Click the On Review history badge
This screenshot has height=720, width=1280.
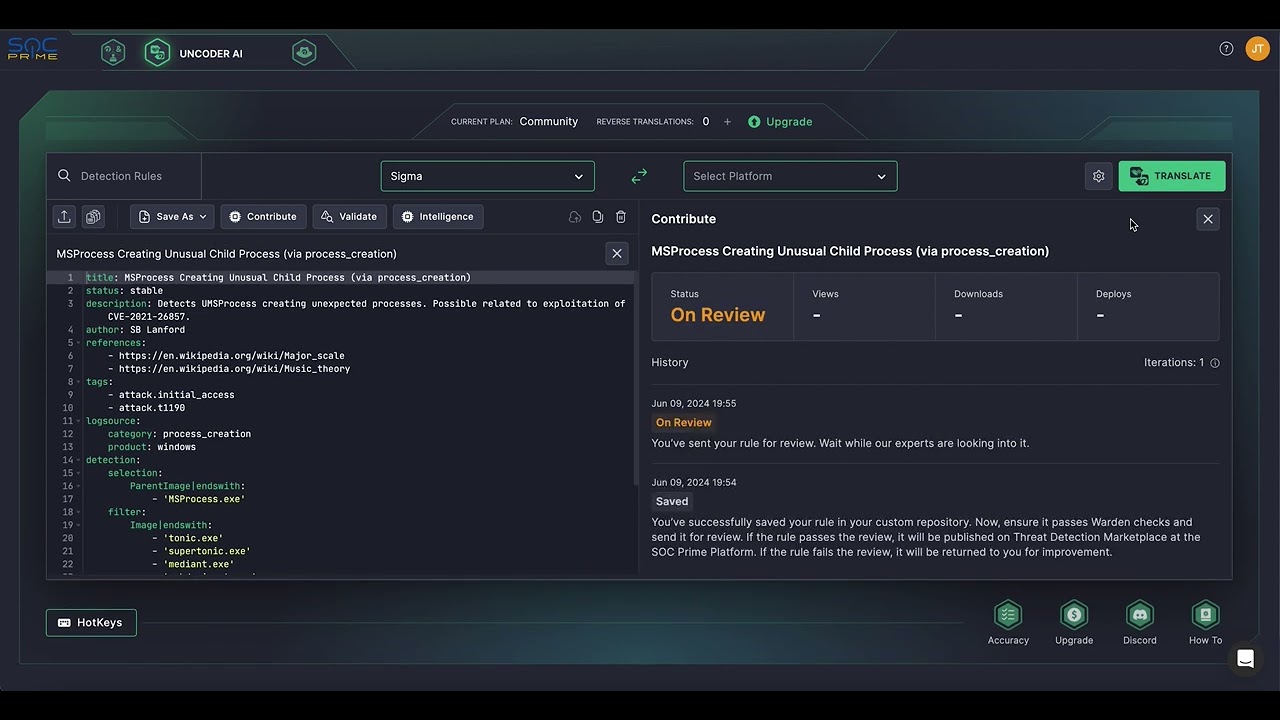684,423
